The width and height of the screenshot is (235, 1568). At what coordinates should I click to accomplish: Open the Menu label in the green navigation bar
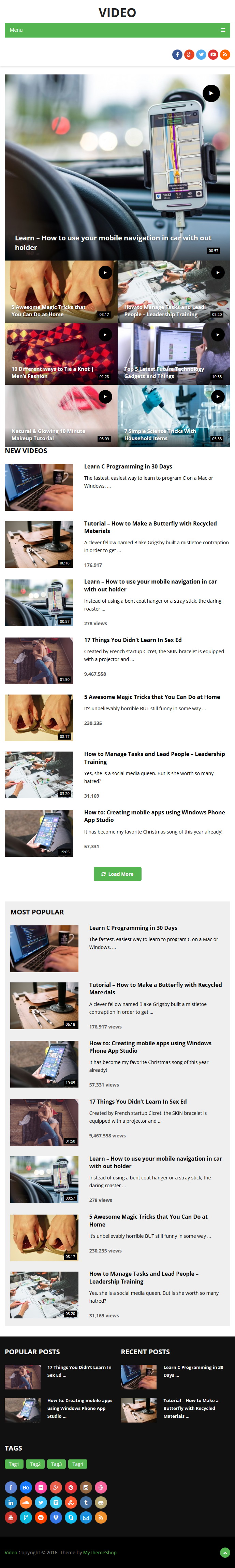[16, 30]
